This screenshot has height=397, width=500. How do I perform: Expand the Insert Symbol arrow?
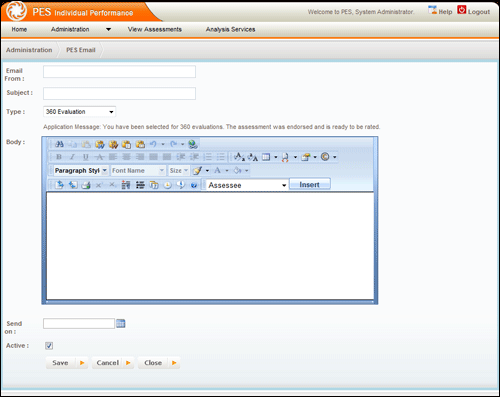(335, 157)
